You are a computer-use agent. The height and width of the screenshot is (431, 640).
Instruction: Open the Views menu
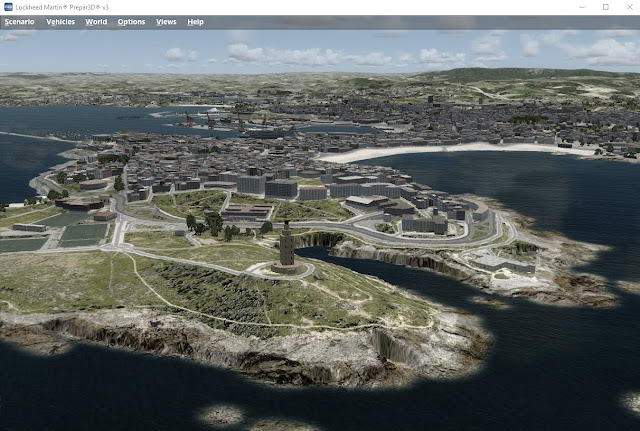[166, 22]
